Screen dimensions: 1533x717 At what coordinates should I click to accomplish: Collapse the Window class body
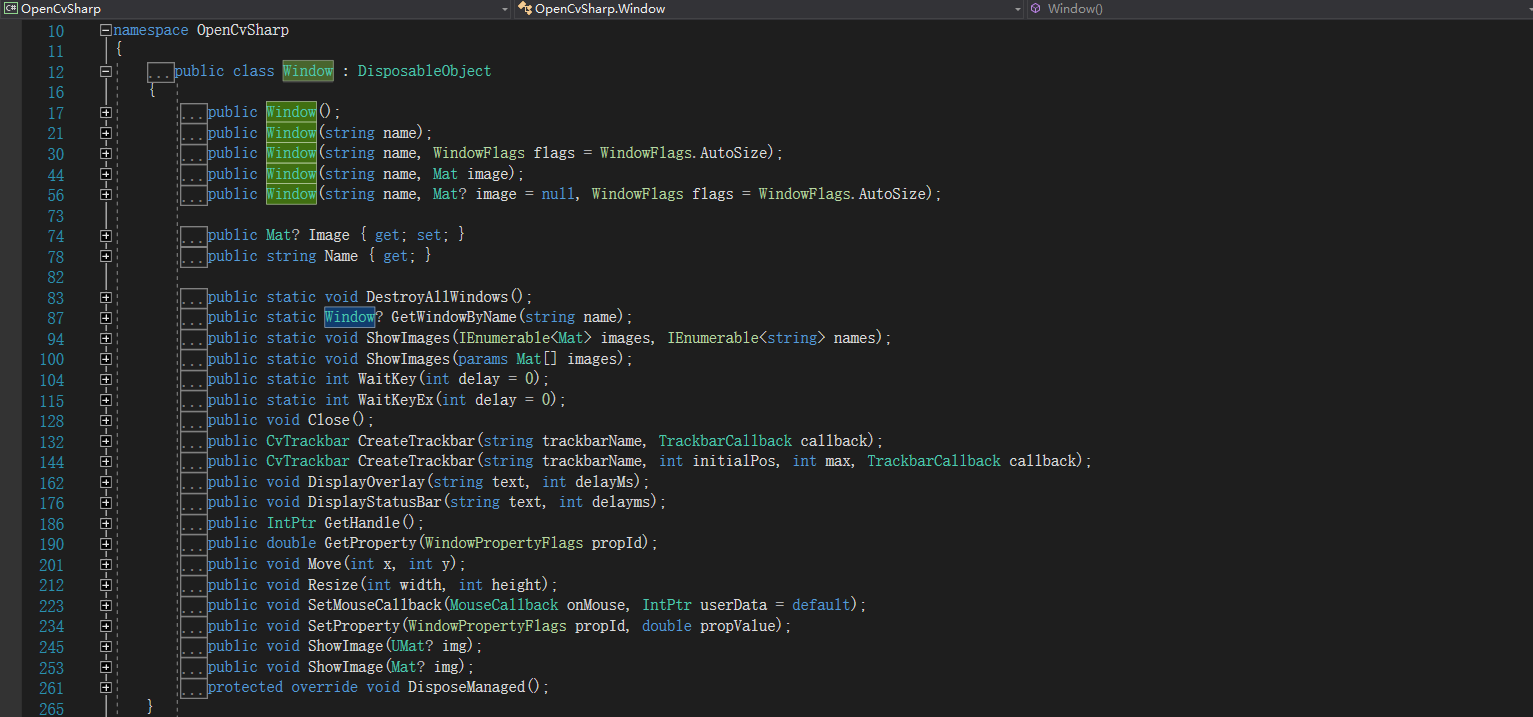coord(104,70)
